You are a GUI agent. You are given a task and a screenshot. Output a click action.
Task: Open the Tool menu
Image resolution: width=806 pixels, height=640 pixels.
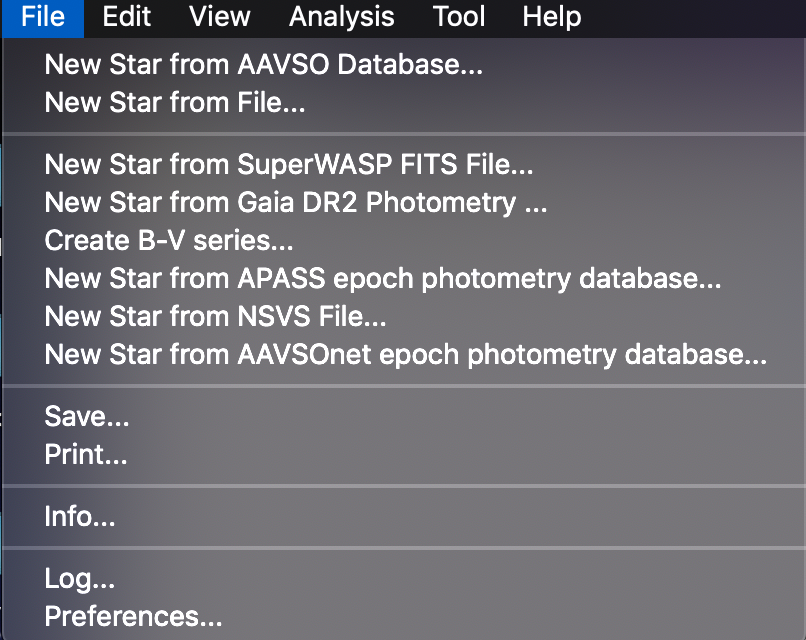[459, 17]
